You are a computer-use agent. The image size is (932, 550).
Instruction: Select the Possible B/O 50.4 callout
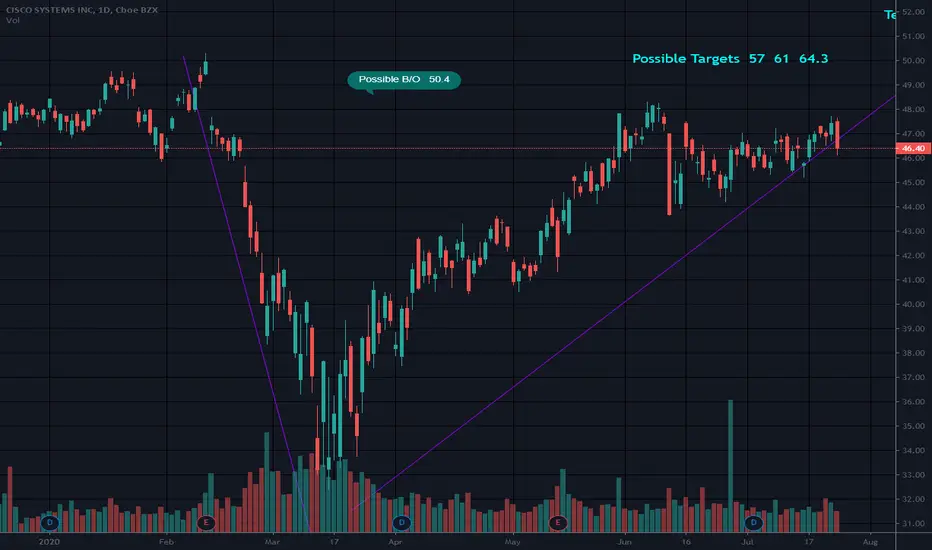click(x=404, y=80)
